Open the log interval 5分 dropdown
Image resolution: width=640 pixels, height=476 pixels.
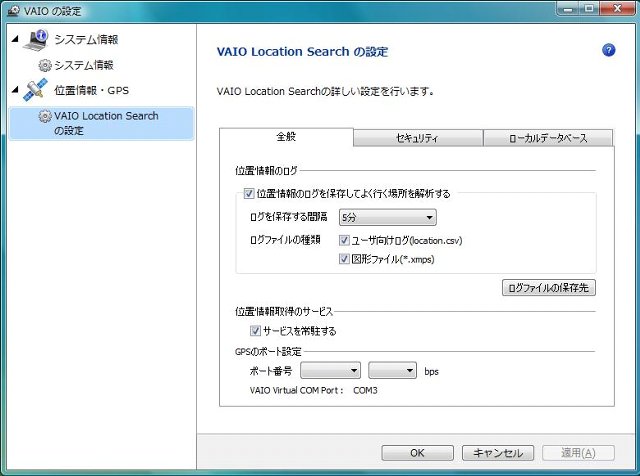[388, 217]
